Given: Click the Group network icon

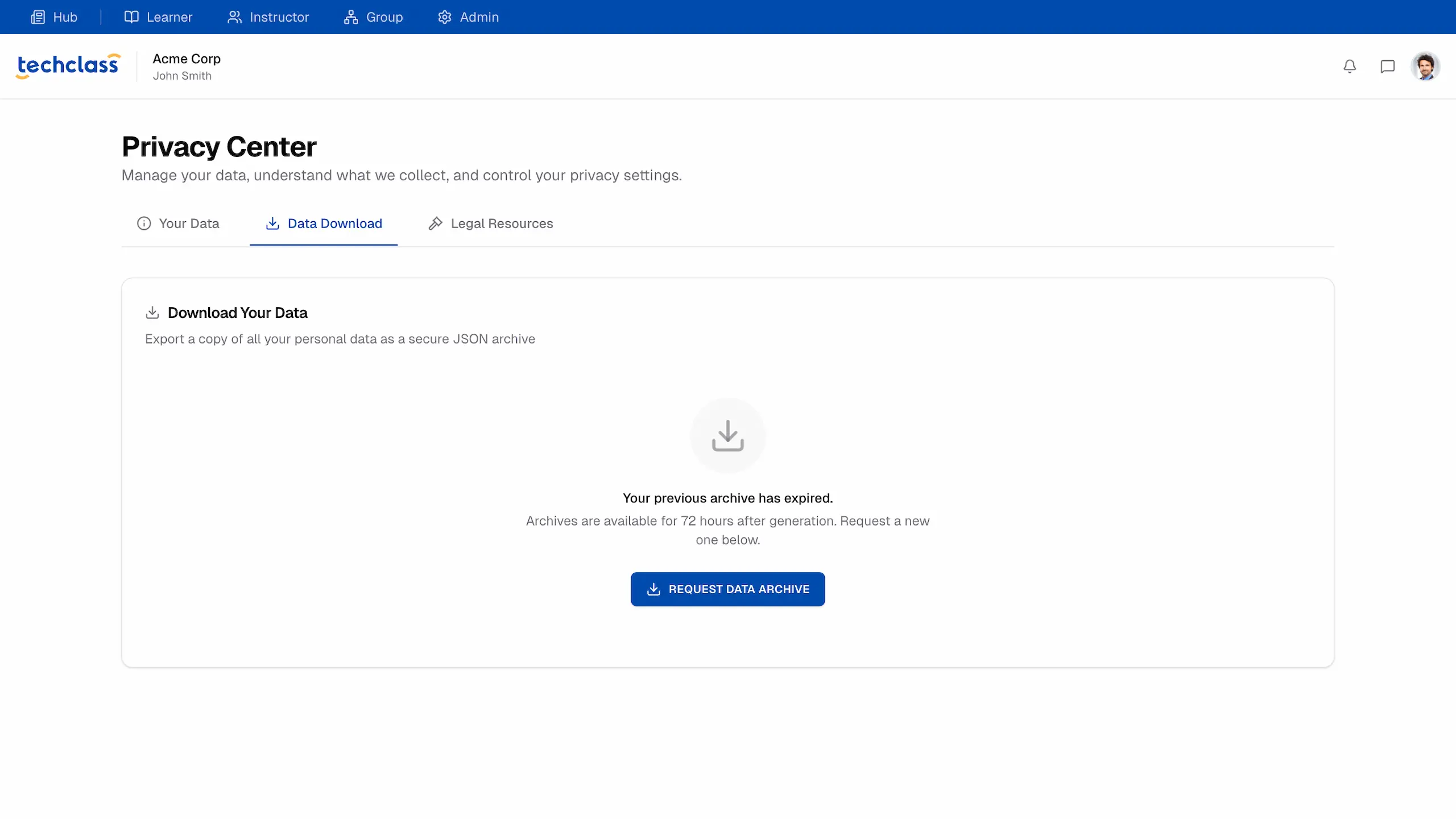Looking at the screenshot, I should point(351,17).
